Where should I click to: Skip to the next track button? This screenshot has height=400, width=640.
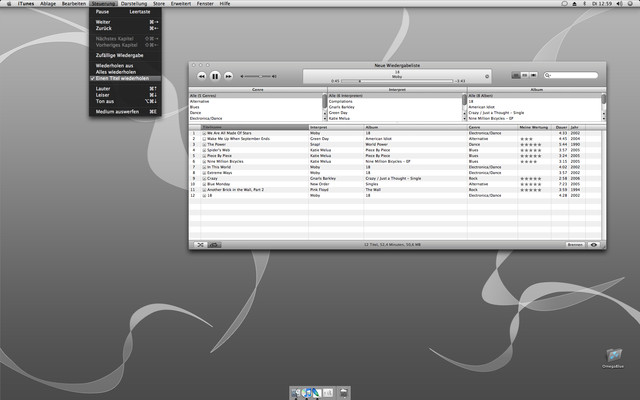(x=229, y=75)
